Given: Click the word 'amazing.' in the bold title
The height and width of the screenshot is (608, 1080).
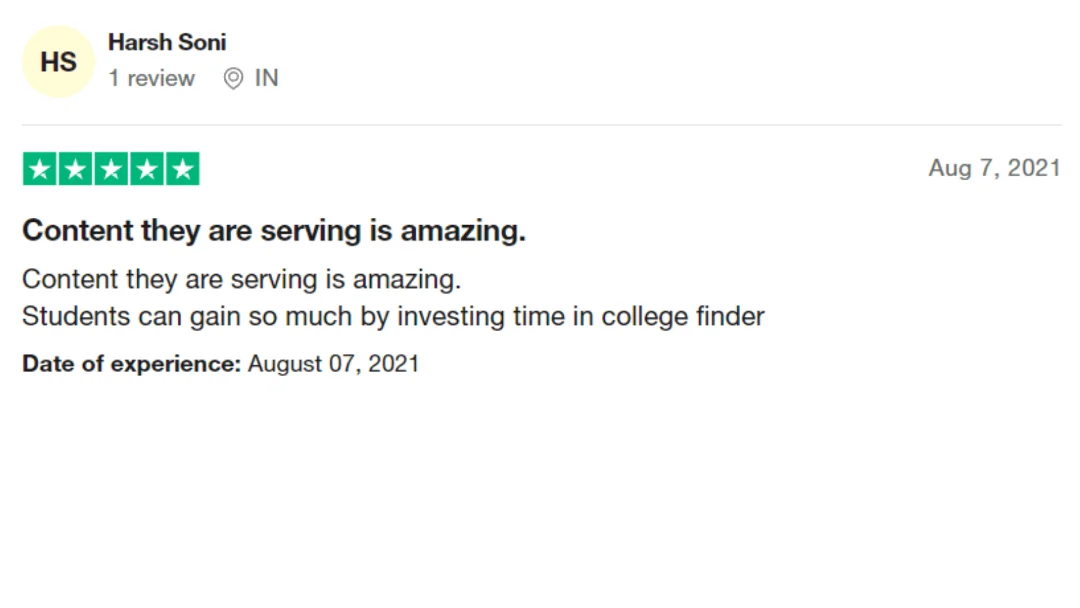Looking at the screenshot, I should point(463,231).
